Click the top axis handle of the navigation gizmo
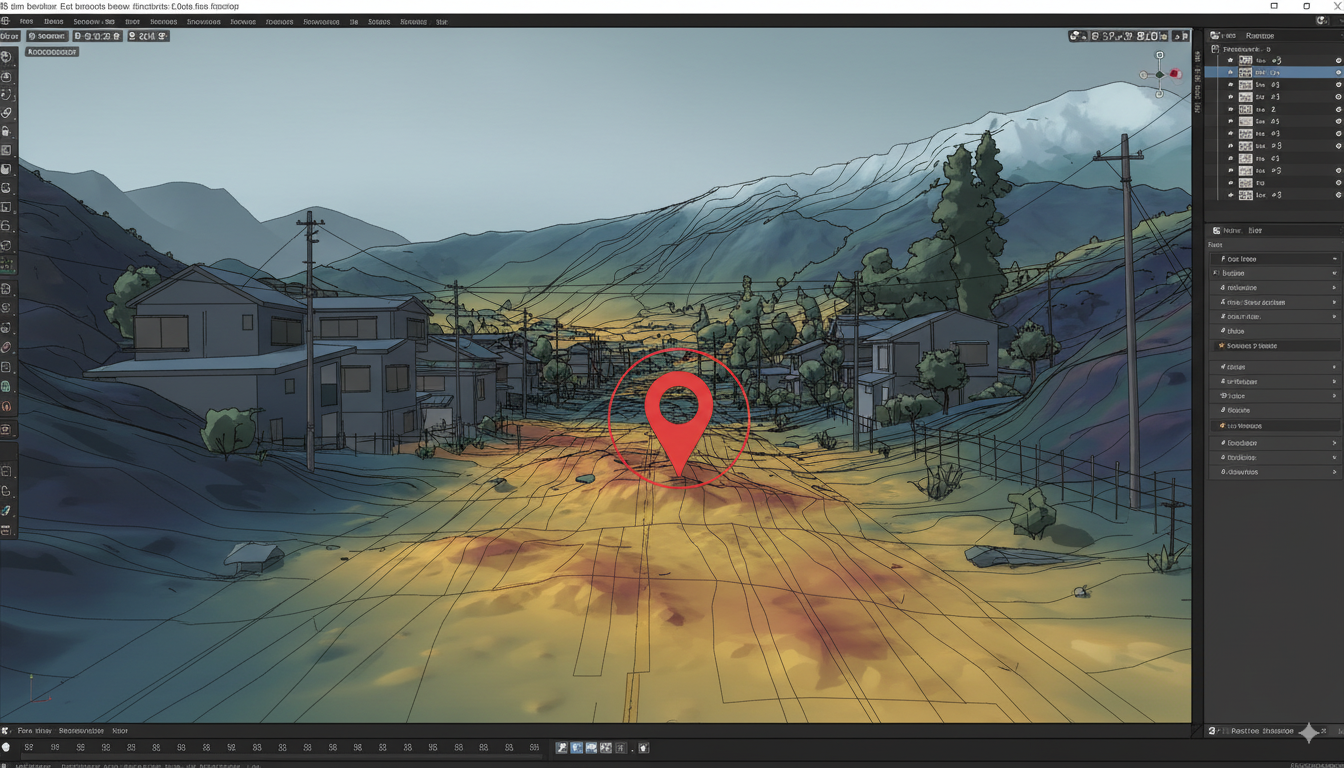Screen dimensions: 1344x768 click(1160, 55)
